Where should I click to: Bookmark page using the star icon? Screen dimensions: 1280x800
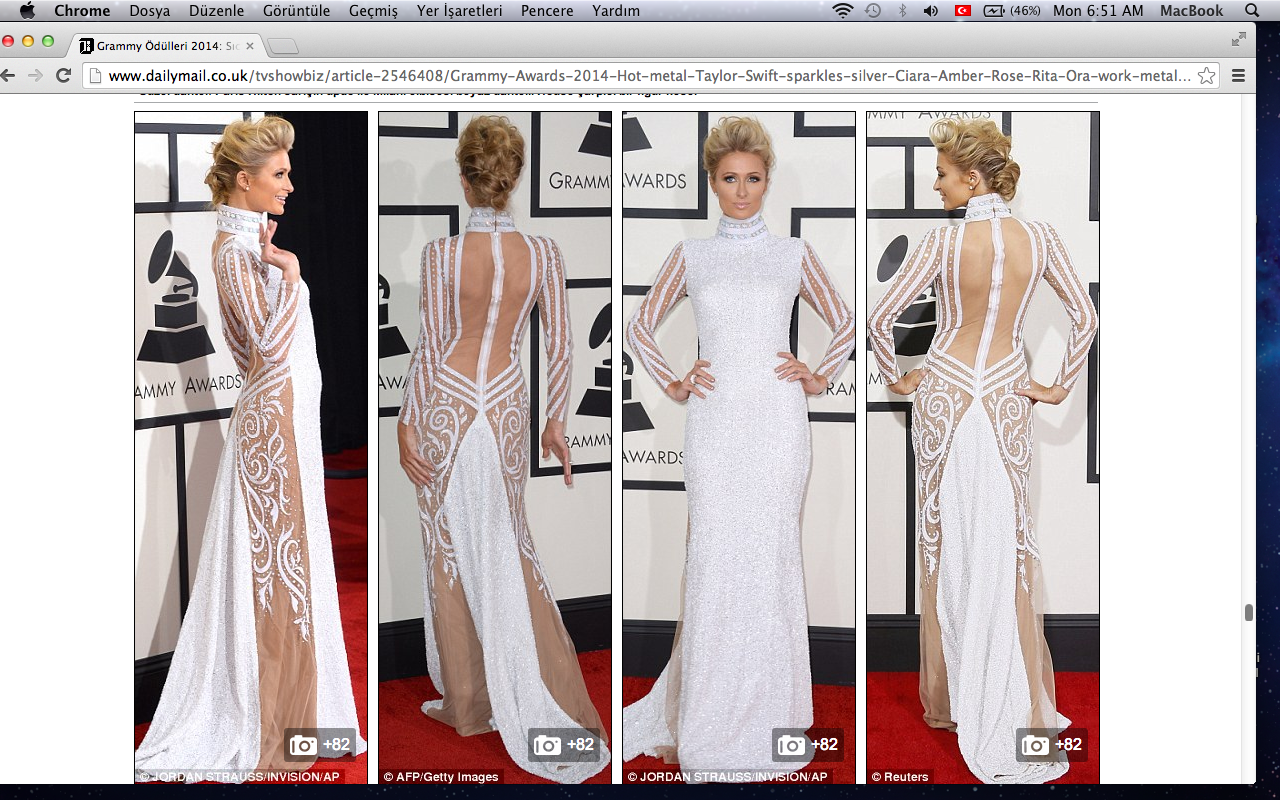tap(1206, 76)
